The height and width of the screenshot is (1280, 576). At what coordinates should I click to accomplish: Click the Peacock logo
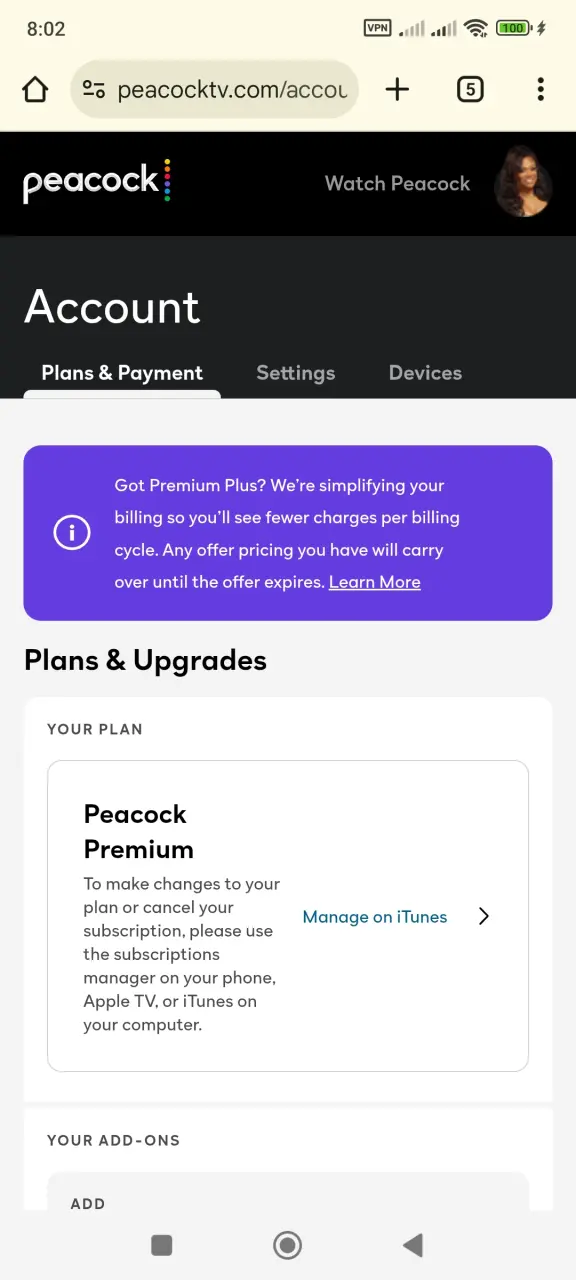(97, 182)
